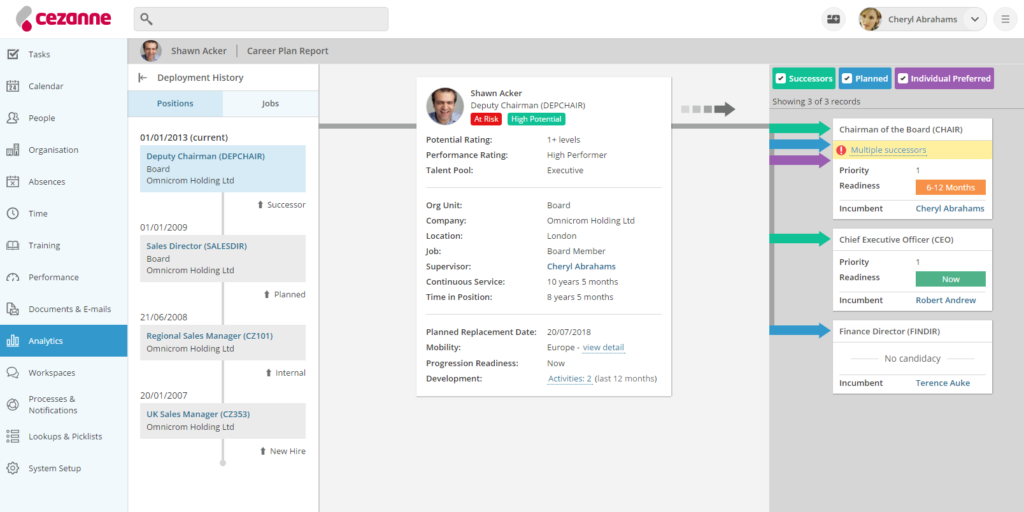Open Documents & E-mails icon
The image size is (1024, 512).
pos(12,309)
